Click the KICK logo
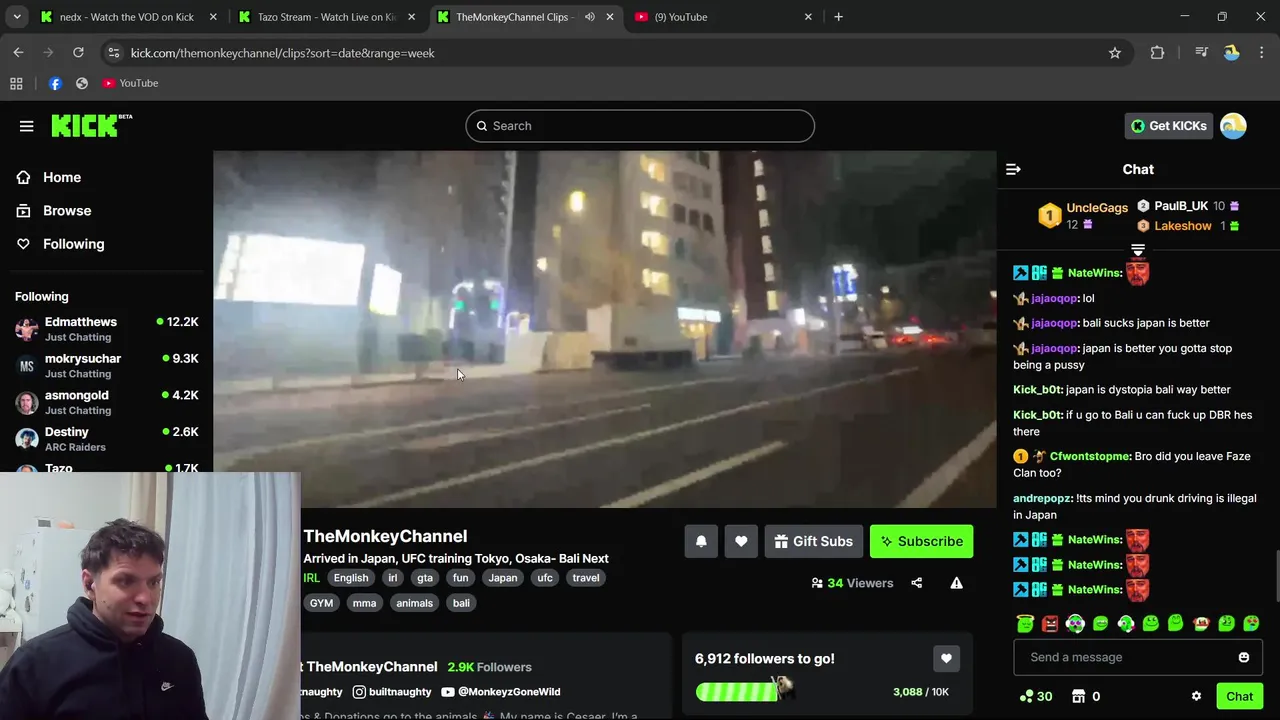The height and width of the screenshot is (720, 1280). [x=91, y=125]
